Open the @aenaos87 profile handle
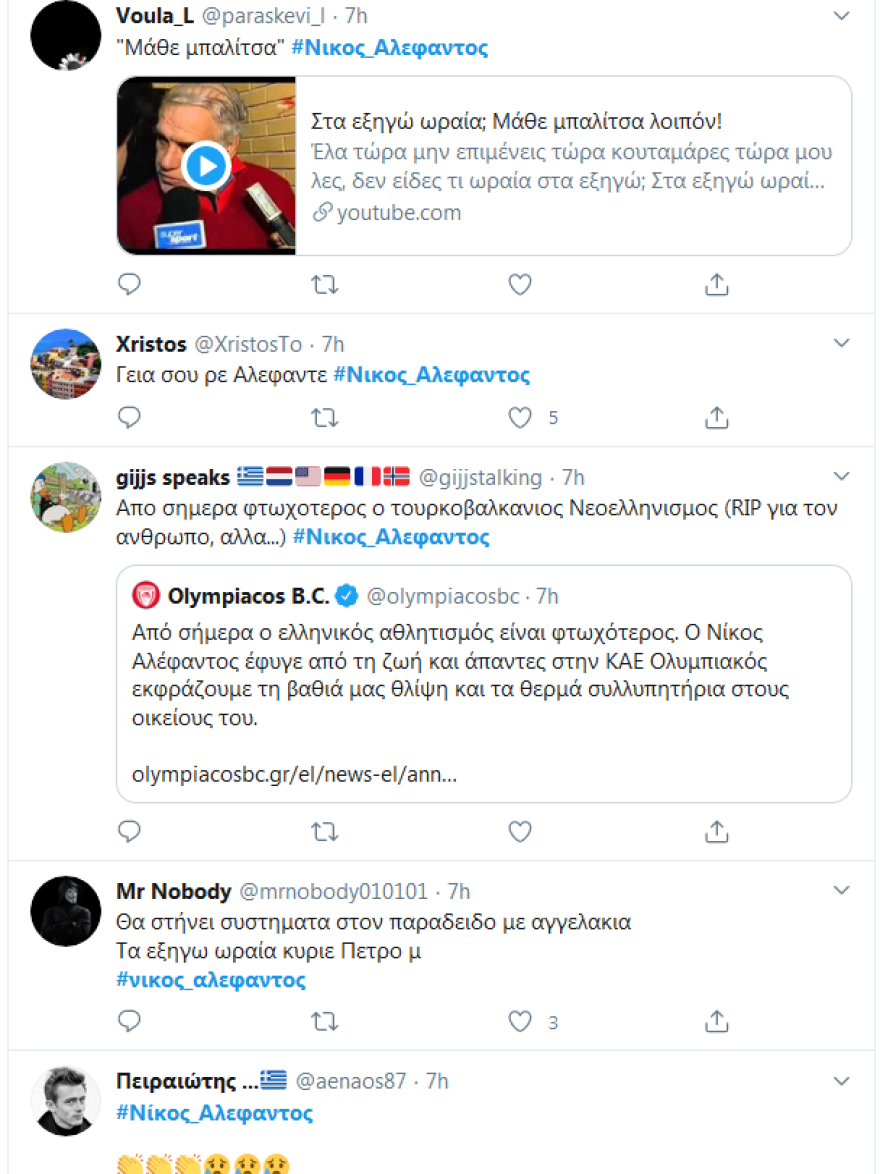Viewport: 880px width, 1174px height. click(350, 1081)
